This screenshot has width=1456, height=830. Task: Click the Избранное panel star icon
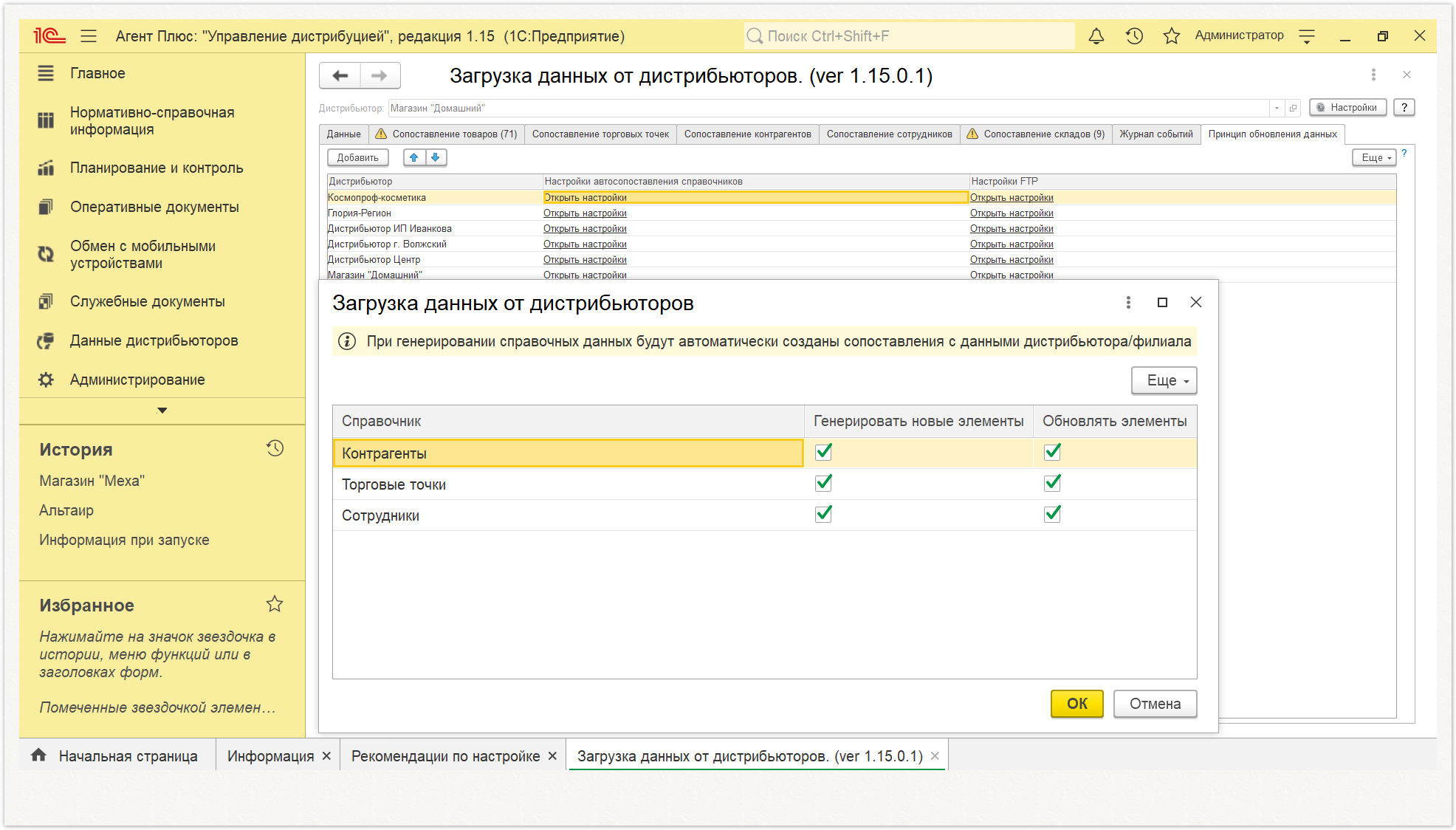coord(275,604)
